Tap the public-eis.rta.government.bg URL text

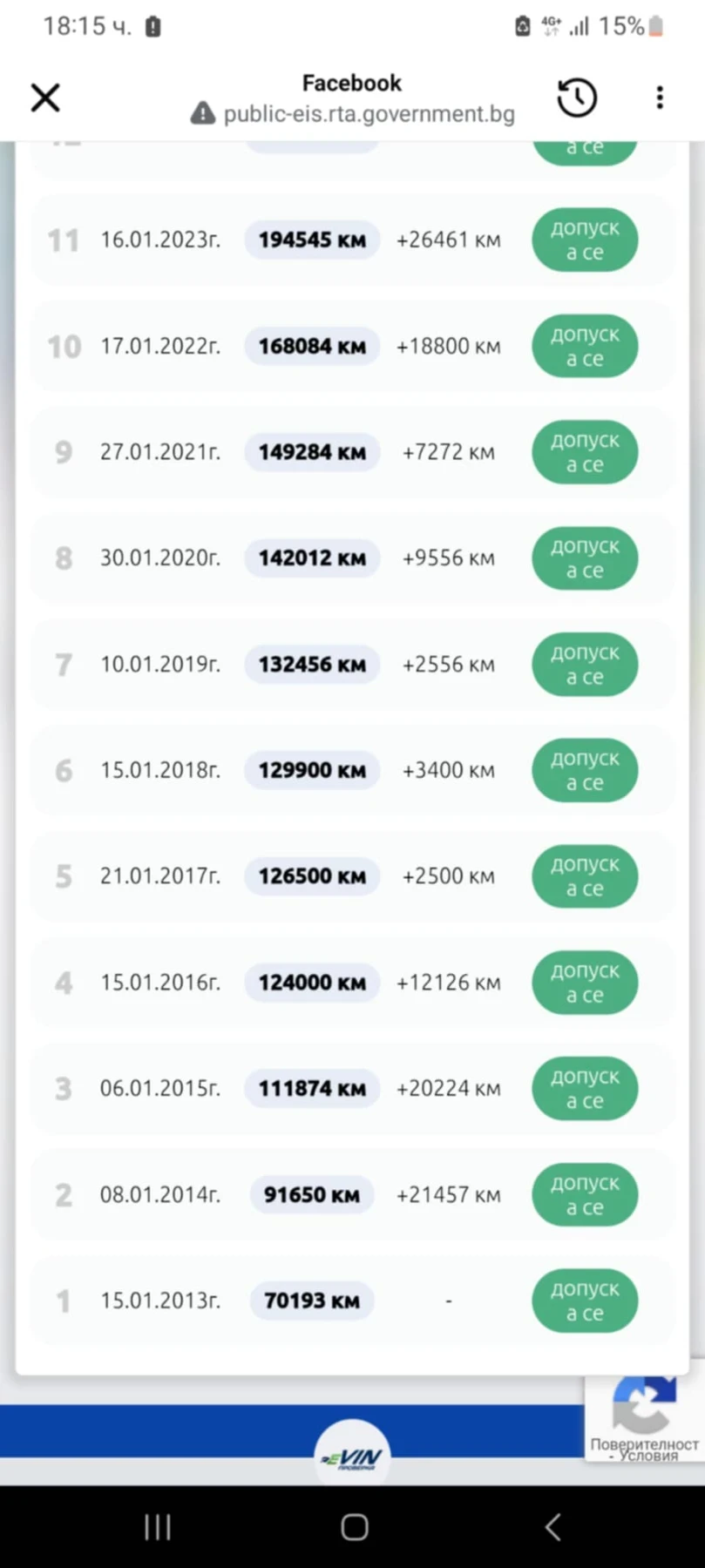(x=369, y=114)
